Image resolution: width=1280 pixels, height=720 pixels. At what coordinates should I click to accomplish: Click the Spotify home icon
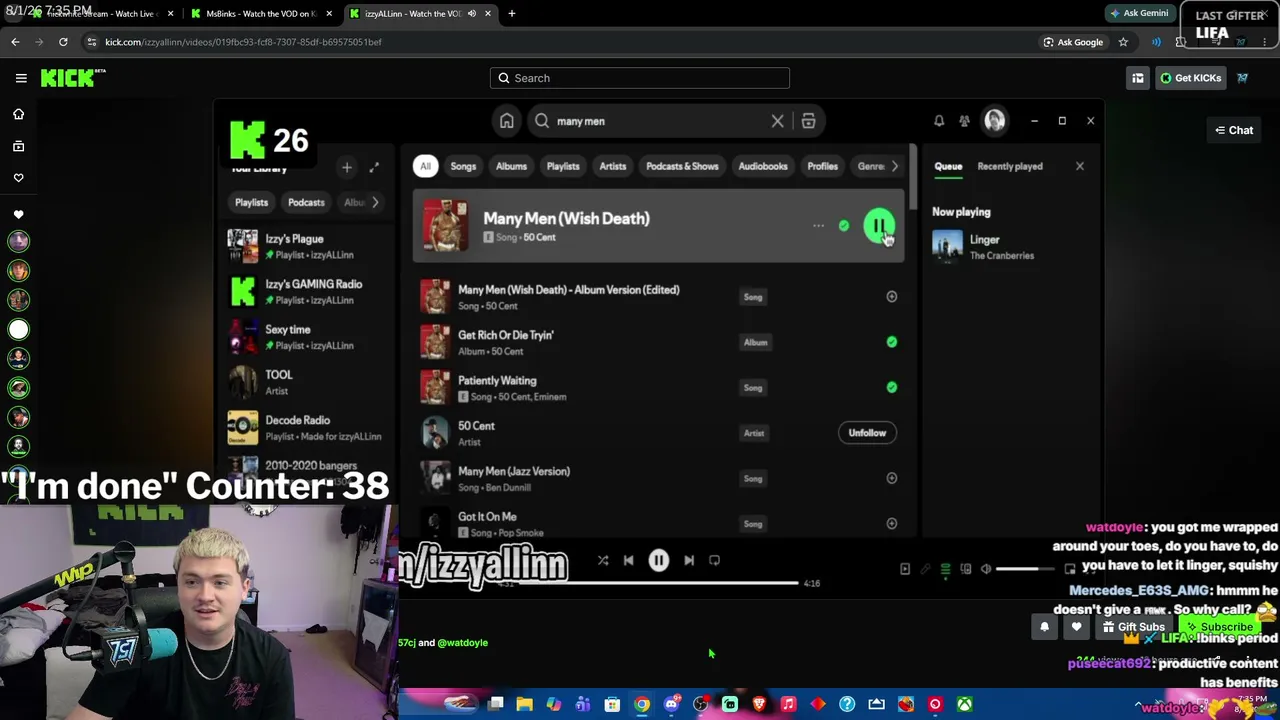coord(507,121)
